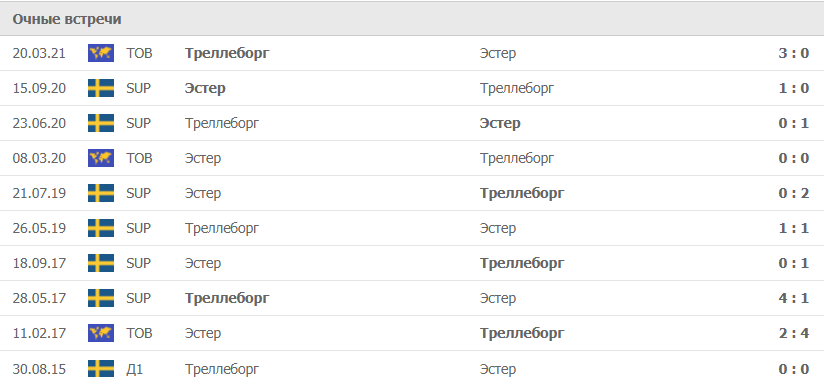
Task: Click the Sweden flag for 30.08.15 match
Action: point(101,369)
